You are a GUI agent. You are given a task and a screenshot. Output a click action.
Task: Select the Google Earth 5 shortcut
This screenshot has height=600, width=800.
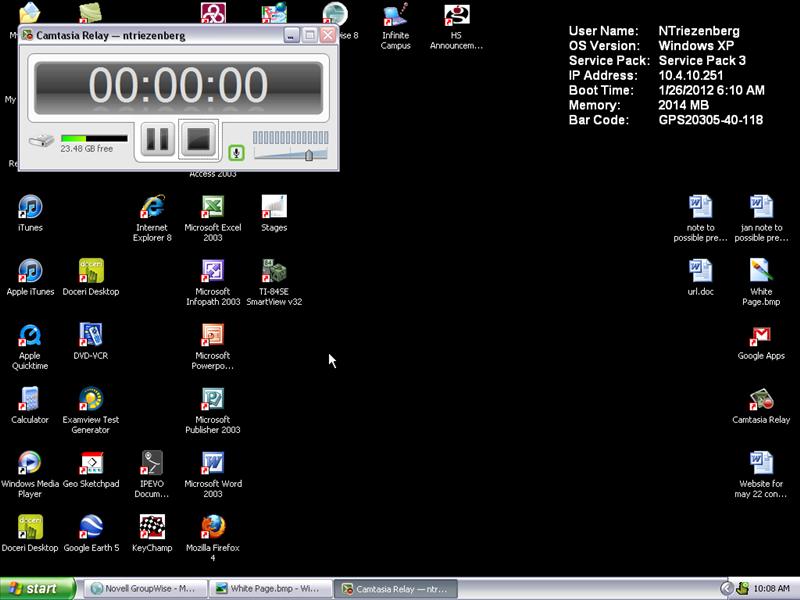pyautogui.click(x=91, y=534)
